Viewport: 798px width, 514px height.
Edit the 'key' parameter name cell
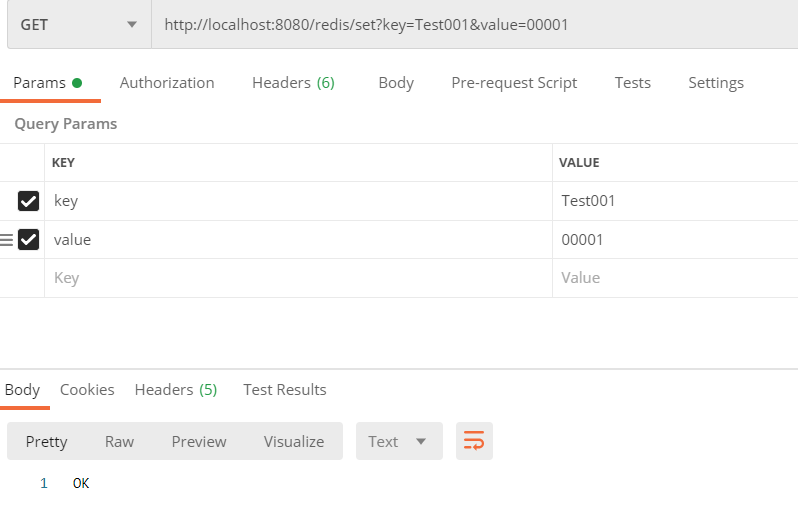(298, 201)
